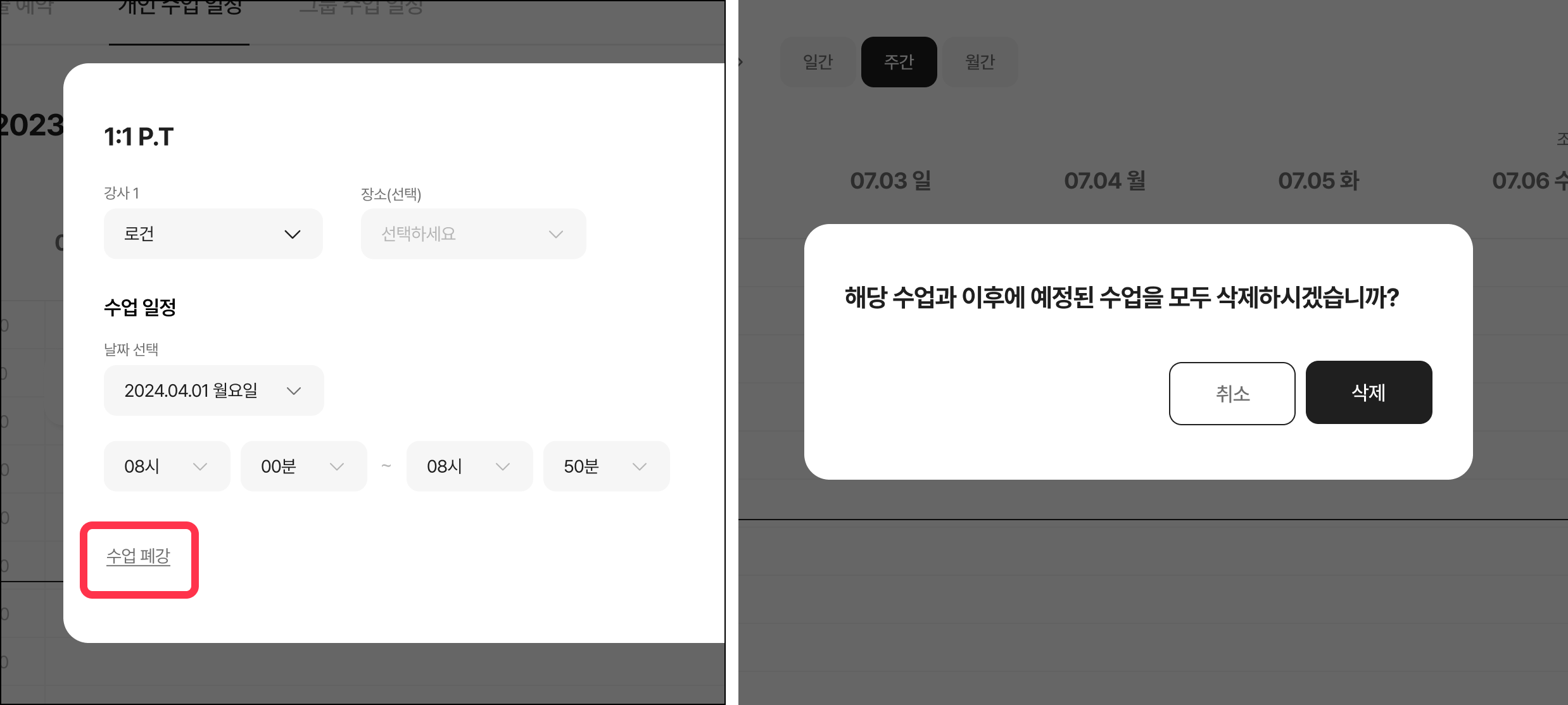Cancel deletion with 취소 button
1568x705 pixels.
tap(1232, 394)
